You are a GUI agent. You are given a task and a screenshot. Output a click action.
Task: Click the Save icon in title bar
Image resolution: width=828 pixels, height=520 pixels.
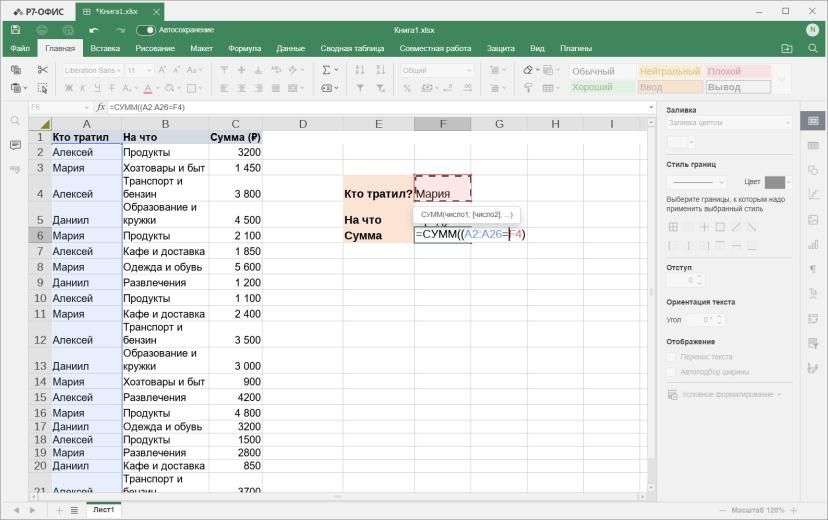point(16,30)
